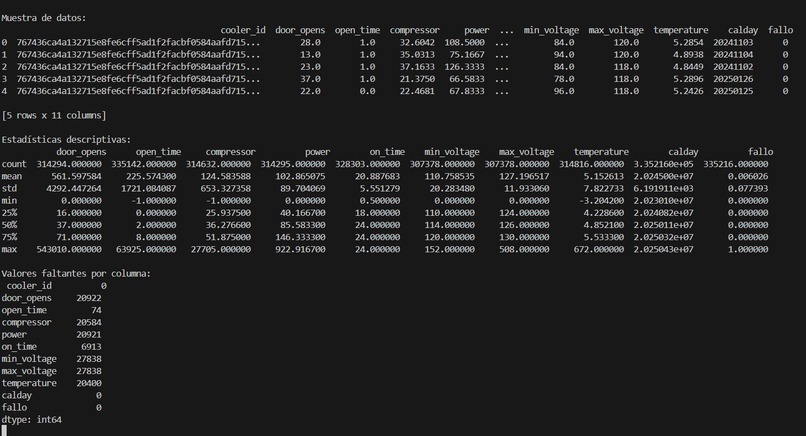The height and width of the screenshot is (436, 806).
Task: Click missing count 20400 for temperature
Action: [x=89, y=384]
